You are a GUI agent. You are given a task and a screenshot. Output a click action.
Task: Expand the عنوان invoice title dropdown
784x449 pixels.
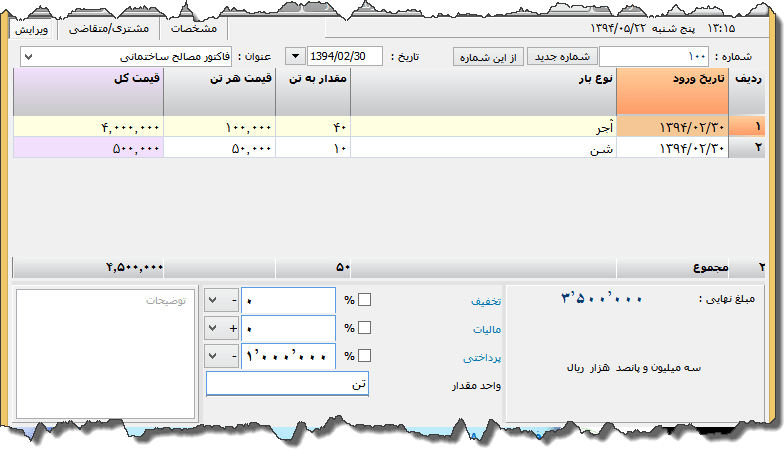[27, 57]
